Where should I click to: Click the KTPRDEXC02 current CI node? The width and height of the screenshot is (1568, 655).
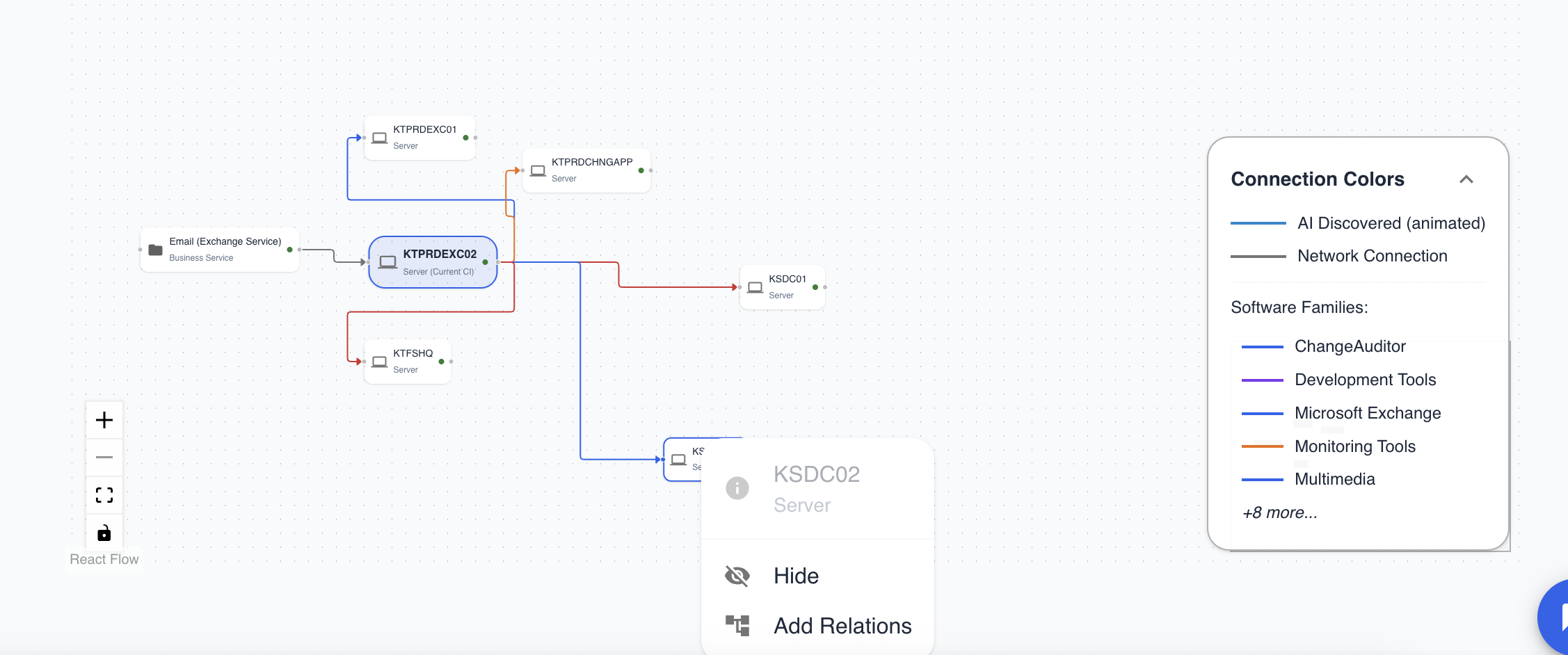pos(433,262)
